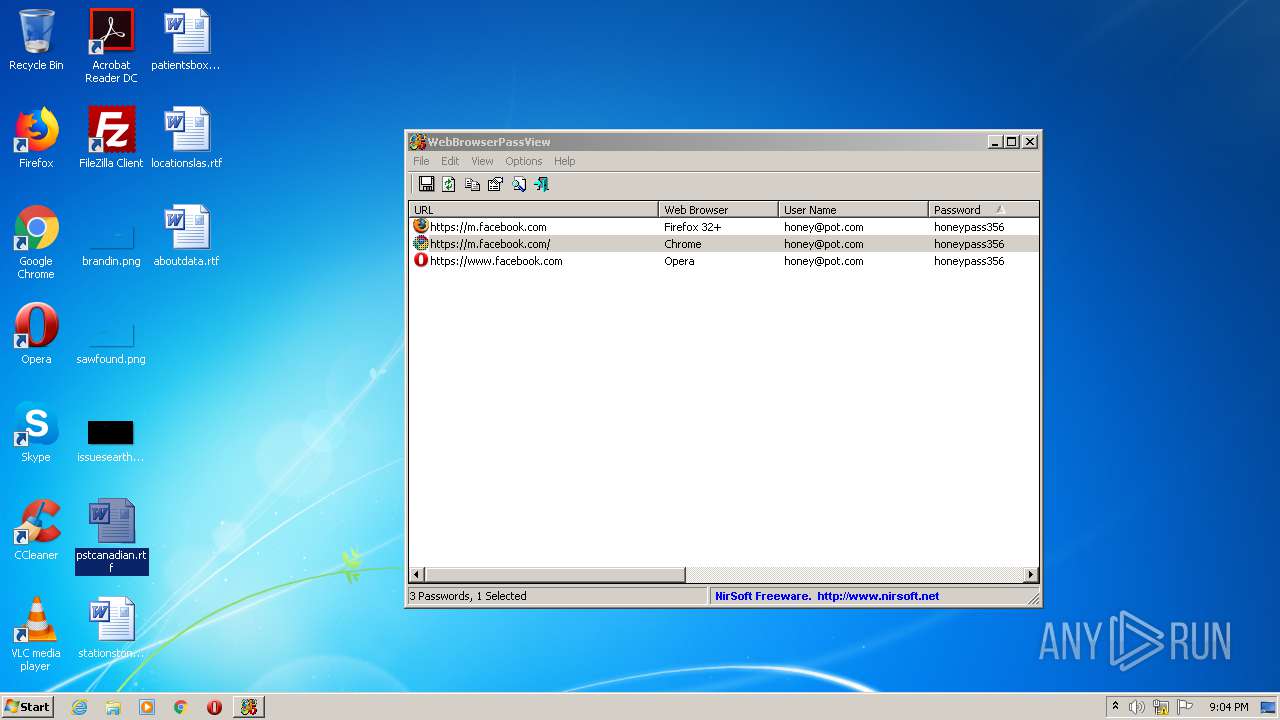This screenshot has width=1280, height=720.
Task: Click the horizontal scrollbar right arrow
Action: pos(1031,575)
